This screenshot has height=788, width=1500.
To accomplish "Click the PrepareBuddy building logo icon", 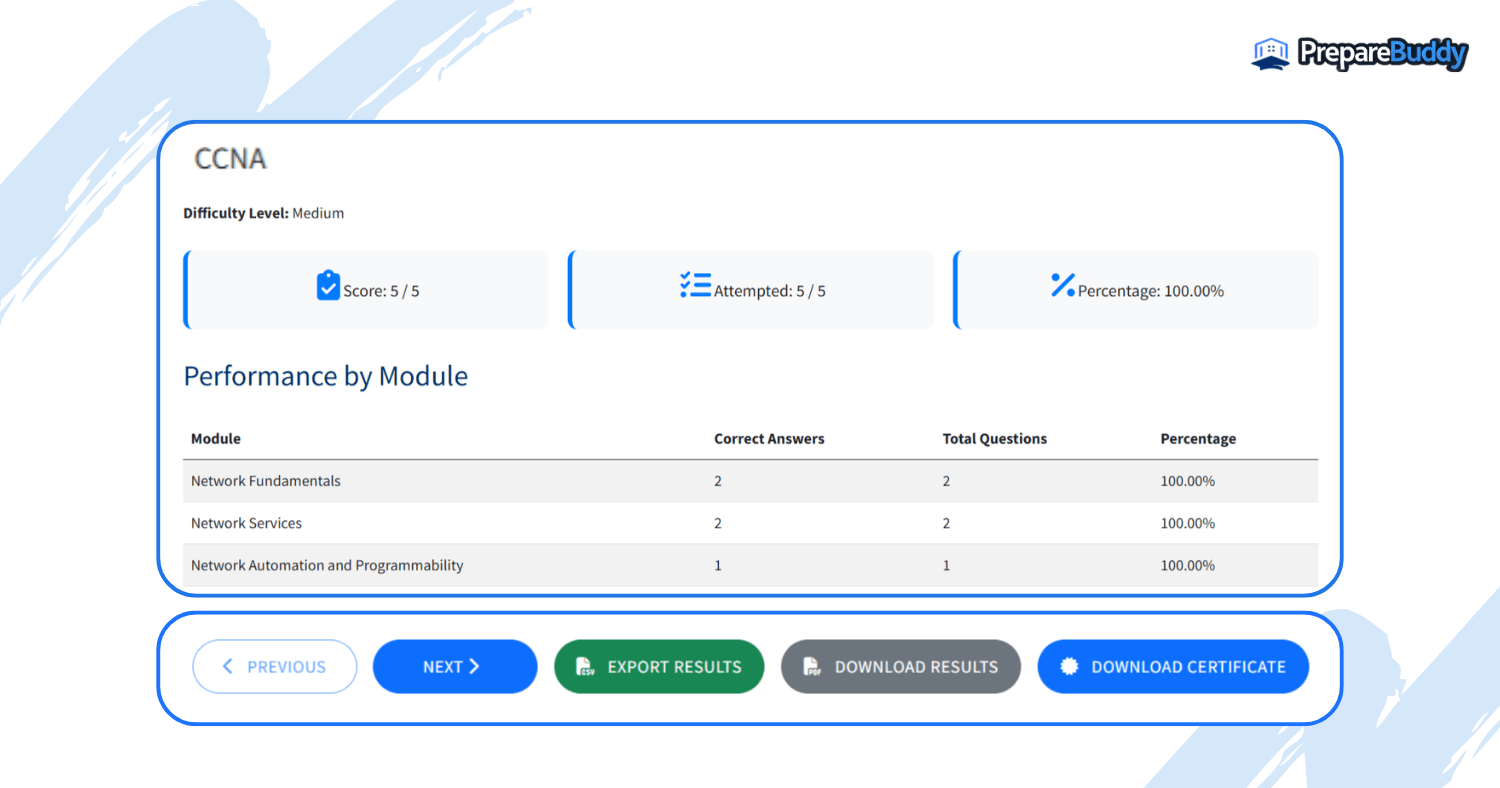I will point(1269,52).
